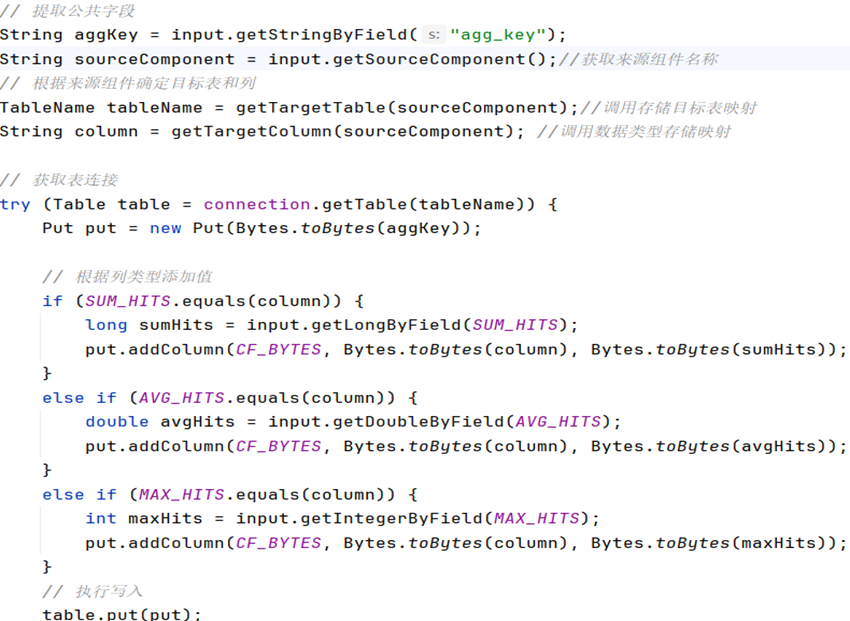Click getLongByField method call
850x621 pixels.
pyautogui.click(x=385, y=325)
